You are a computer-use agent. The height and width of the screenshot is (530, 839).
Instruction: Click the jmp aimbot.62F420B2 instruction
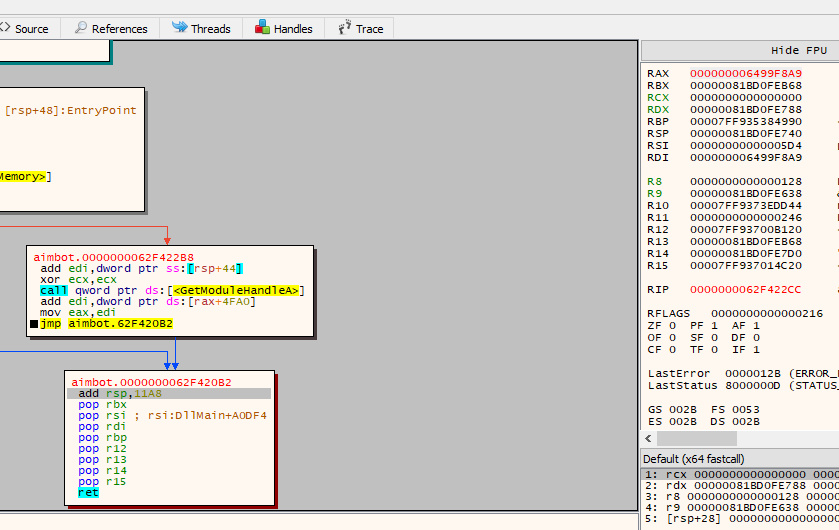click(x=106, y=324)
